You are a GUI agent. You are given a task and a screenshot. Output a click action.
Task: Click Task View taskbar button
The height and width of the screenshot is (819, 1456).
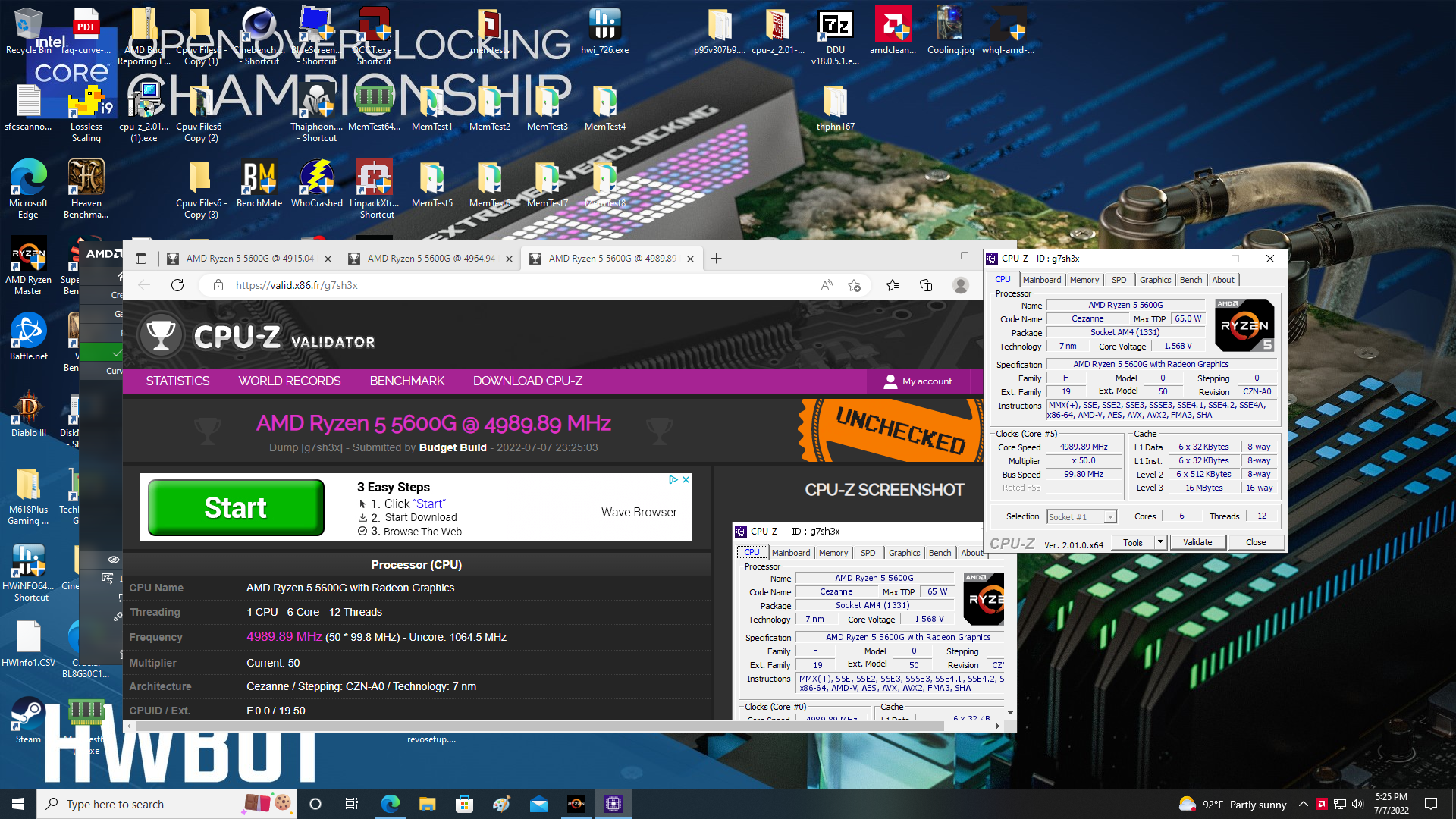(x=352, y=804)
